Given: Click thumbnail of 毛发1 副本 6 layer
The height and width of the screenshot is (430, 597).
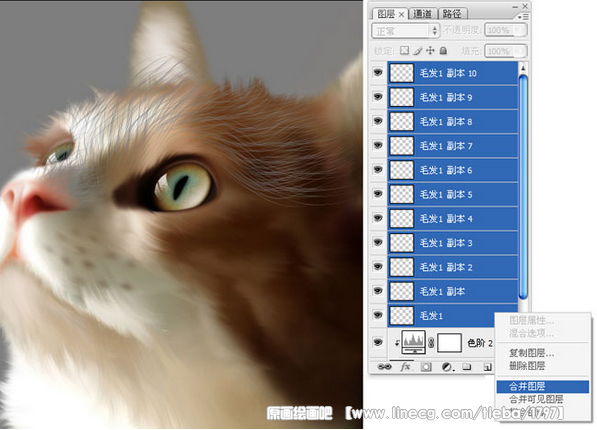Looking at the screenshot, I should (x=402, y=170).
